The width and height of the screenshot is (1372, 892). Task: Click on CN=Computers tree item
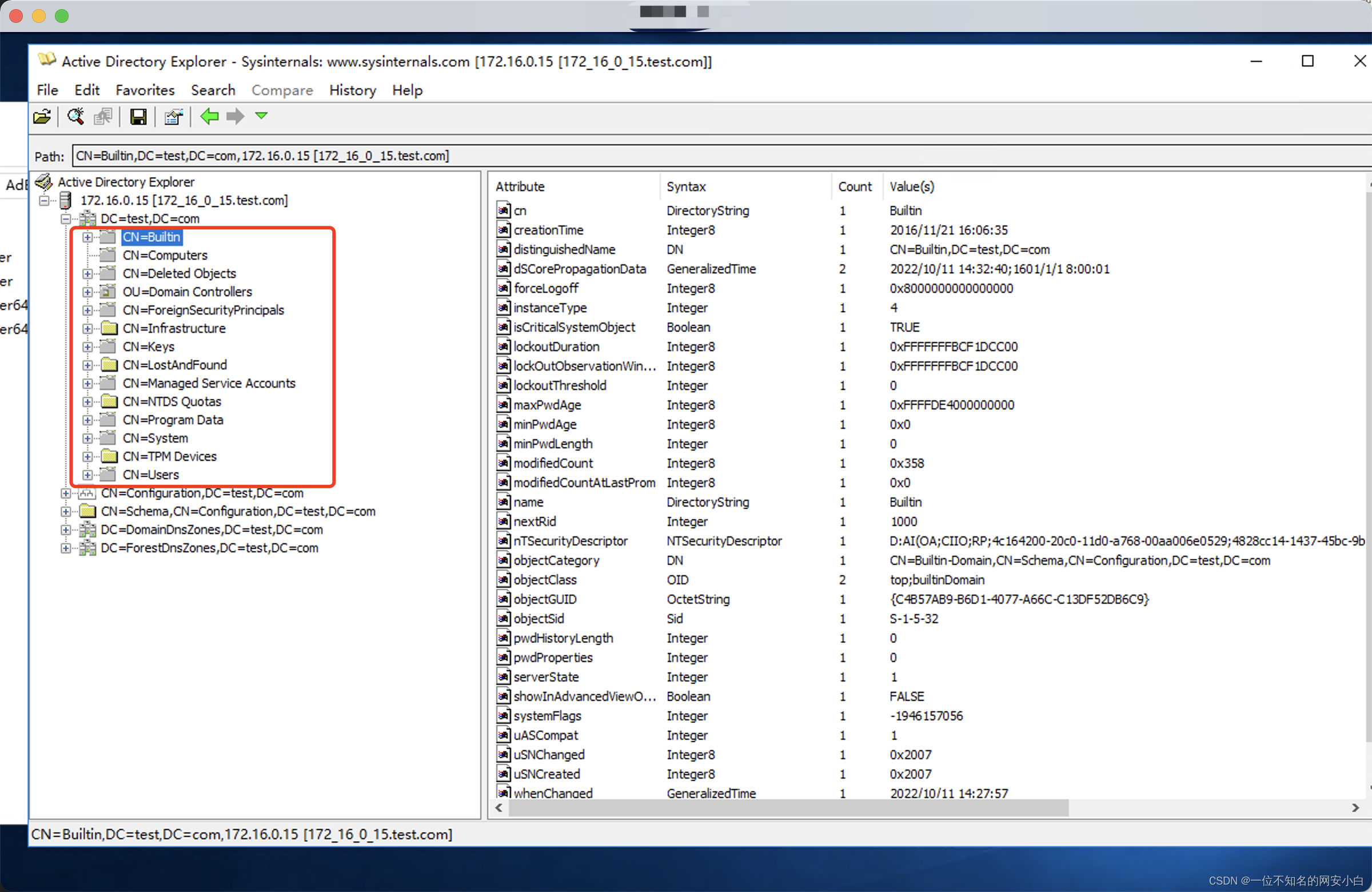[163, 255]
